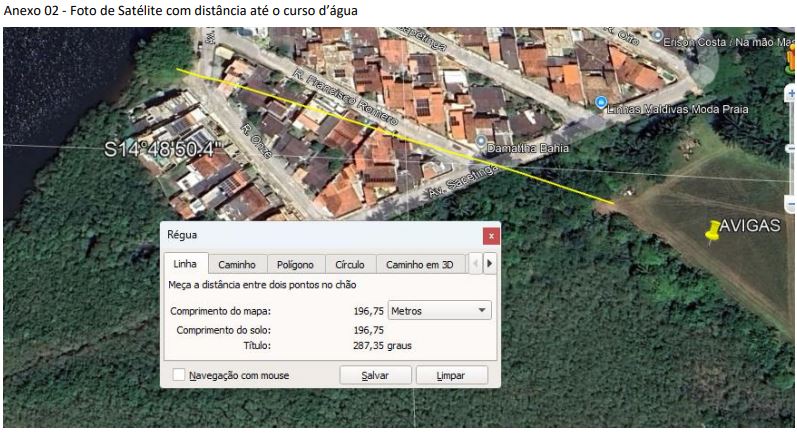797x433 pixels.
Task: Click the Linhas Maldivas Moda Praia marker
Action: [601, 104]
